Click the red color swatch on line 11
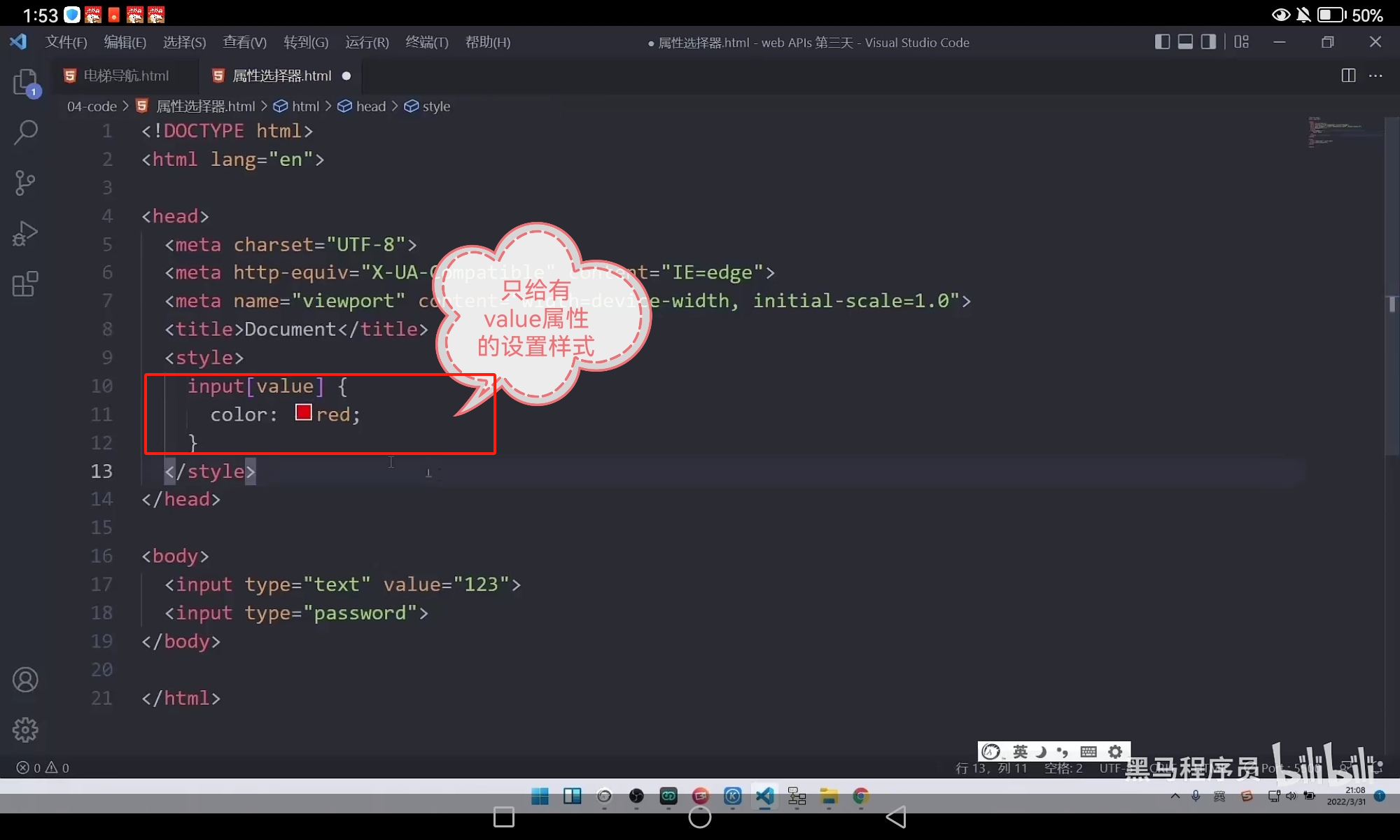 click(303, 412)
